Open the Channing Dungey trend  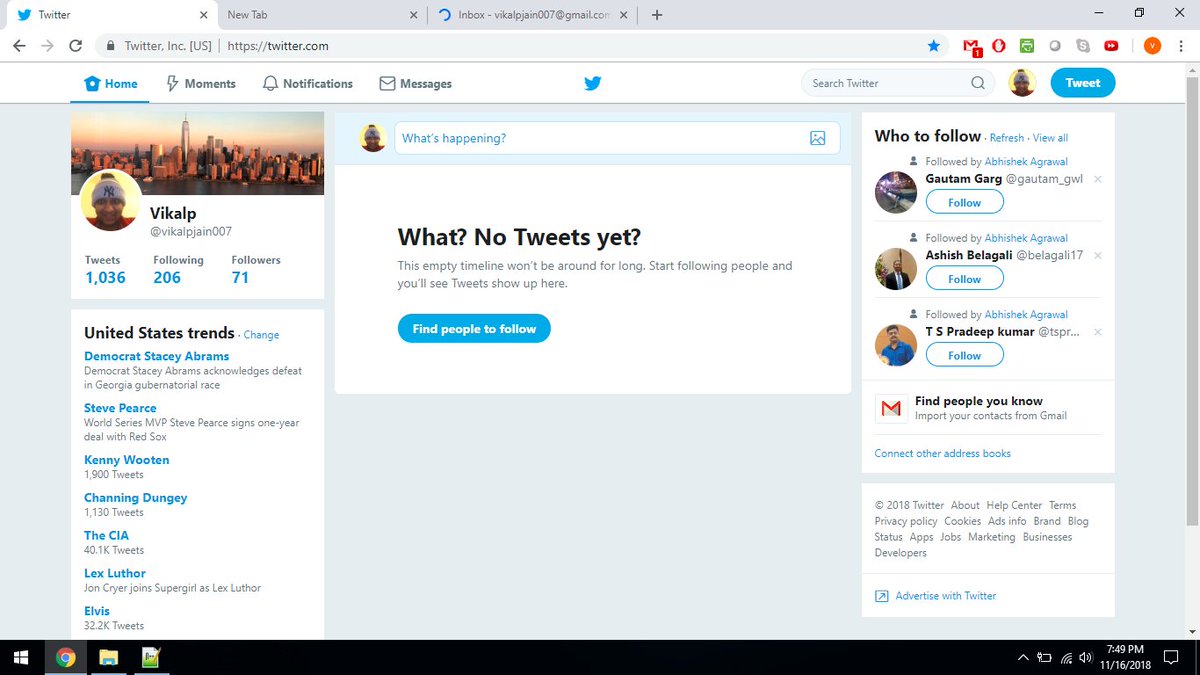(x=135, y=498)
